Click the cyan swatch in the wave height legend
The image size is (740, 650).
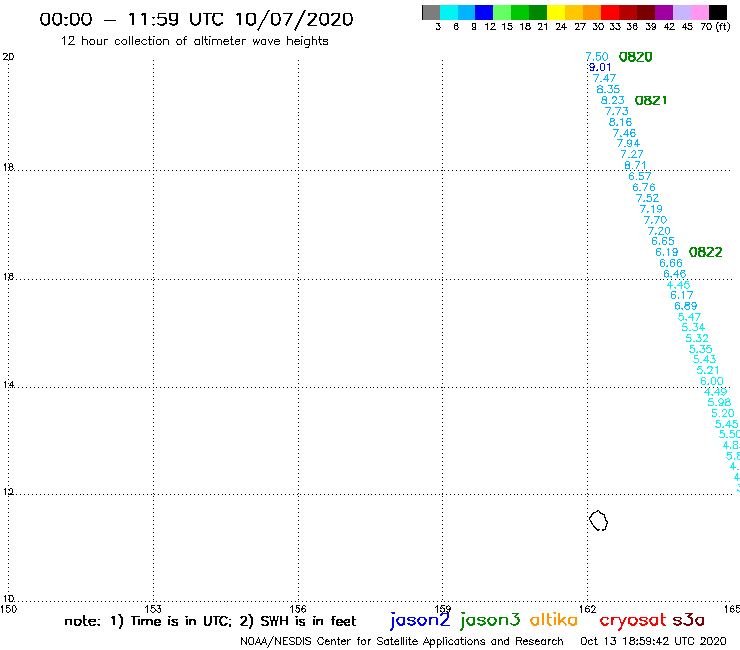coord(449,12)
